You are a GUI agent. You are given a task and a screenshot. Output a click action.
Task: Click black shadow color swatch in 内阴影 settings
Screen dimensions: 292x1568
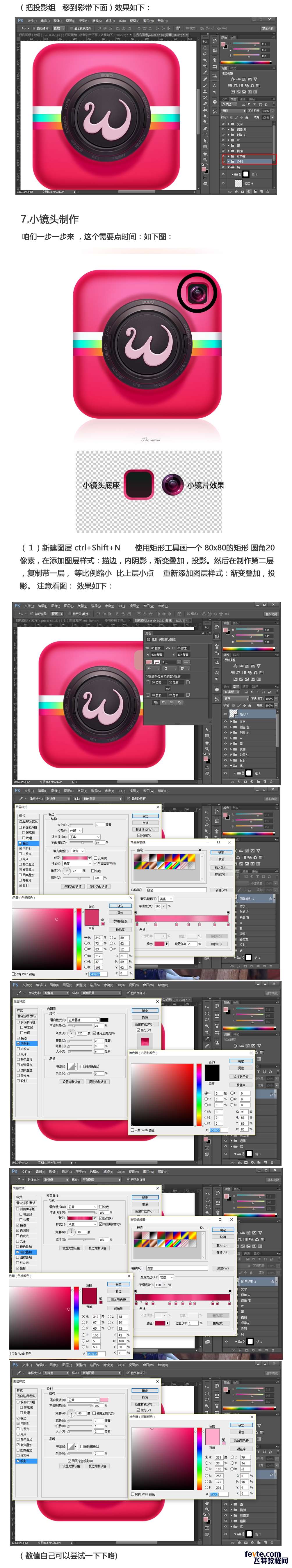(104, 1020)
